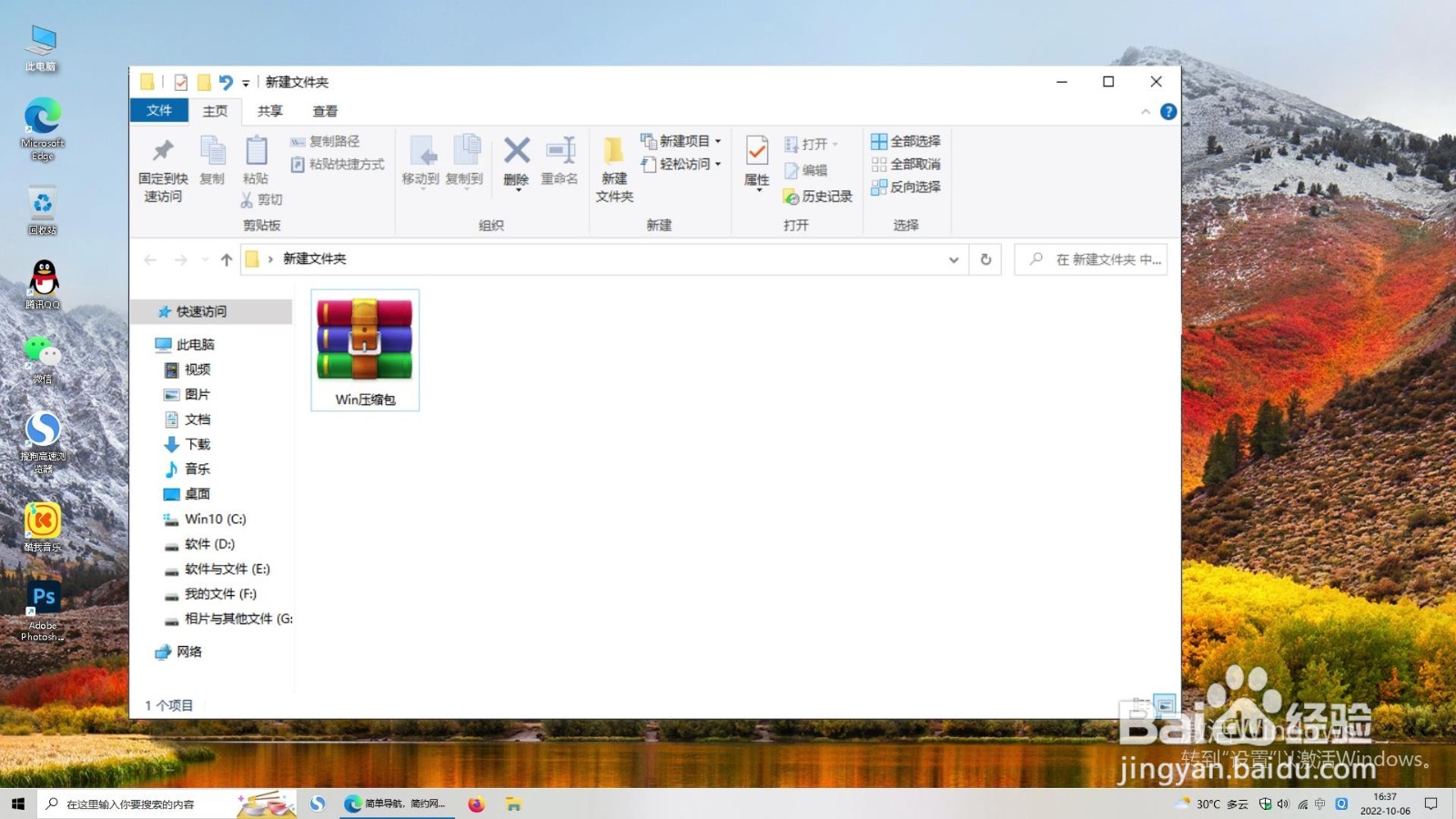Screen dimensions: 1456x819
Task: Create a new folder with 新建文件夹 icon
Action: click(x=612, y=168)
